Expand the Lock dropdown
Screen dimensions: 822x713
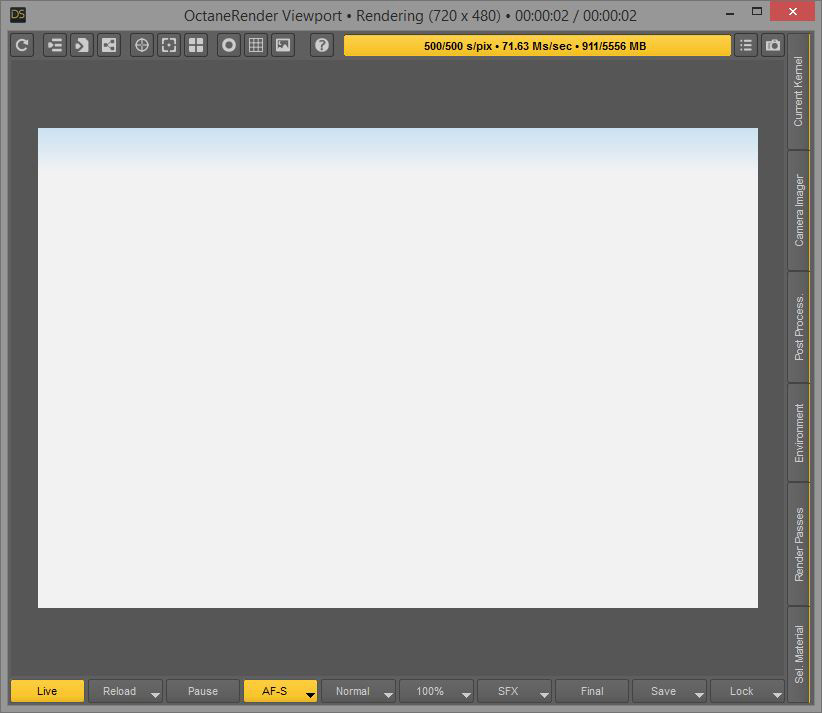pos(777,695)
